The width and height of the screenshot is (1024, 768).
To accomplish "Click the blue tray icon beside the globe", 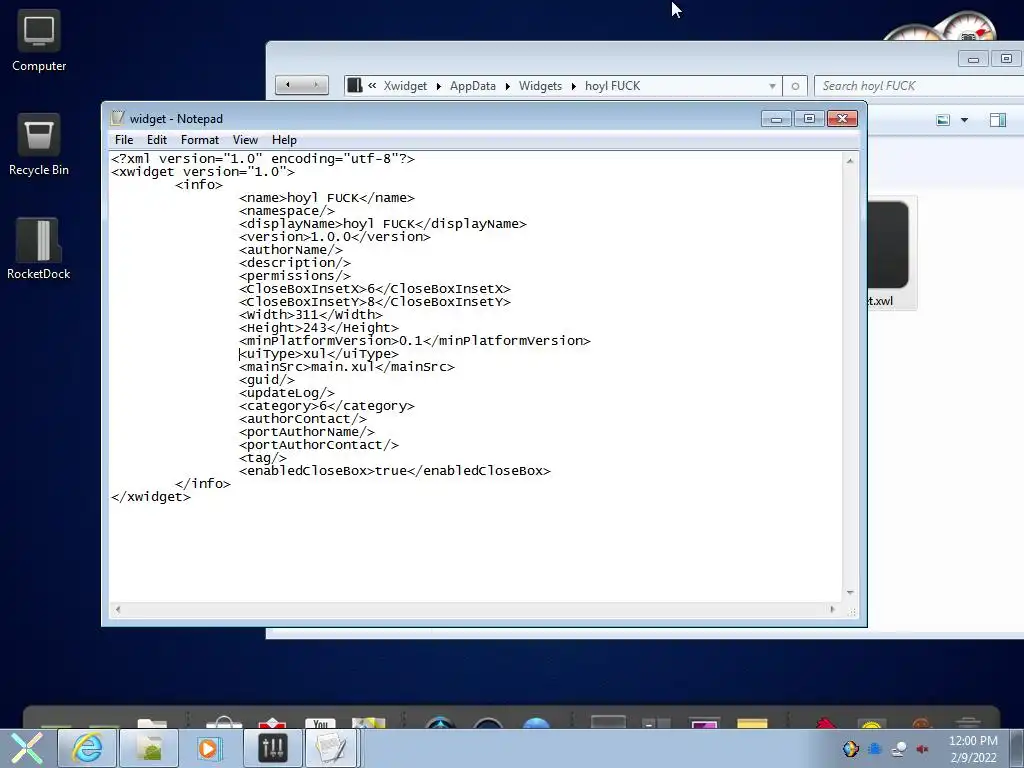I will coord(875,749).
